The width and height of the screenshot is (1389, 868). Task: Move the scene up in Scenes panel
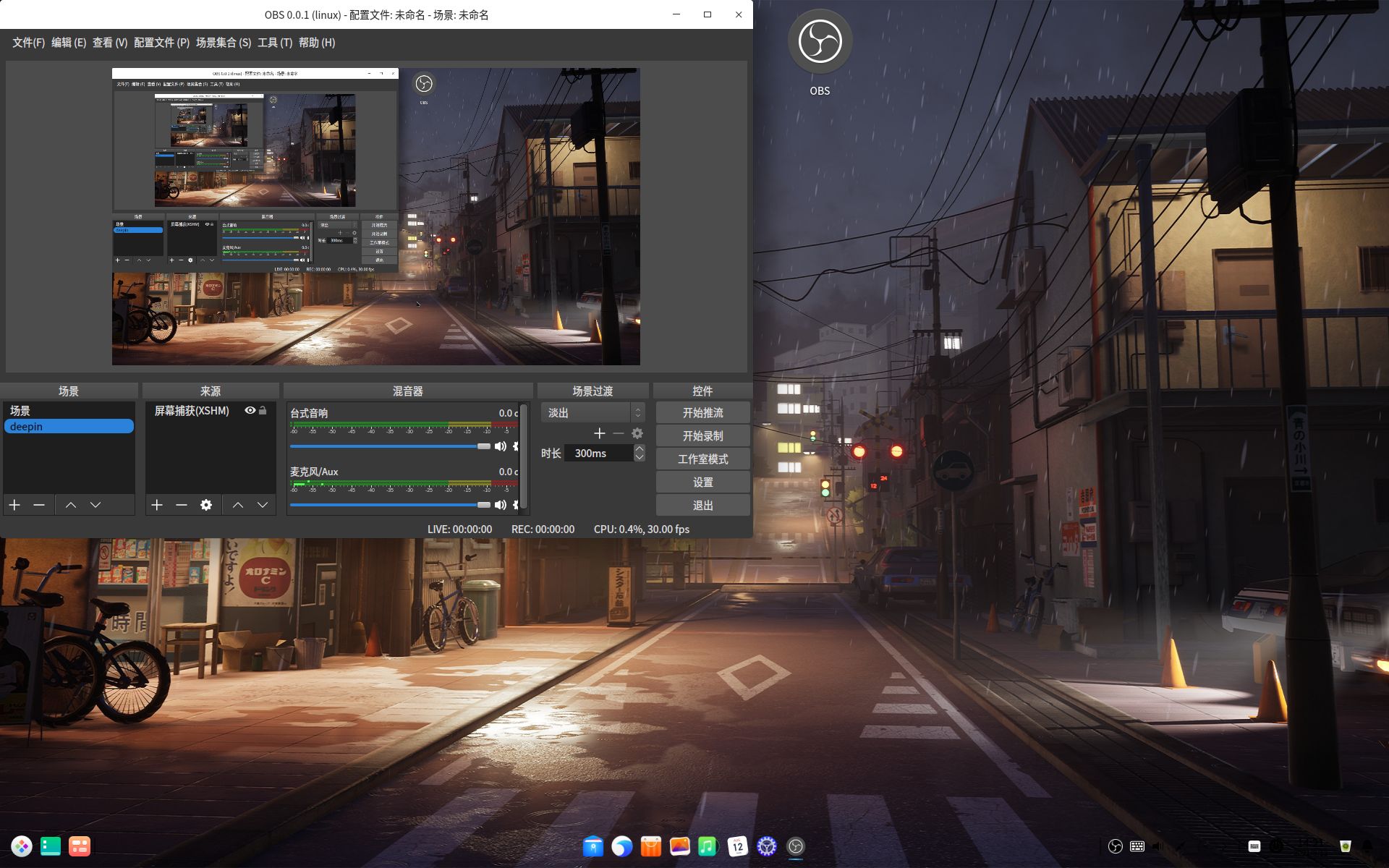(71, 505)
